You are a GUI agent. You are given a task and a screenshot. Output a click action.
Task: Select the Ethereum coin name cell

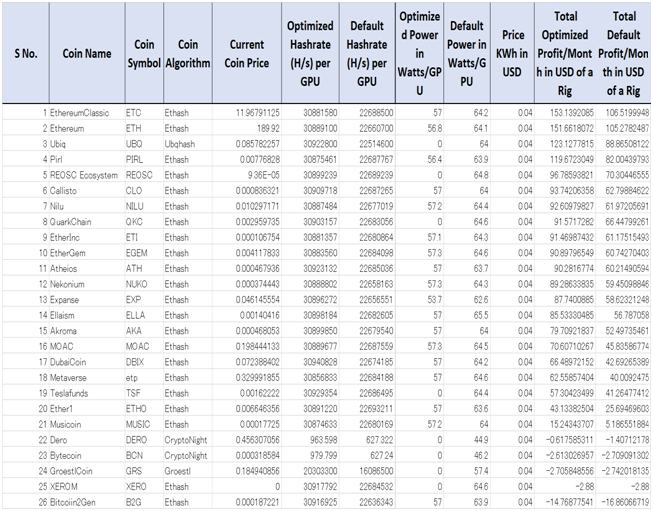(87, 128)
